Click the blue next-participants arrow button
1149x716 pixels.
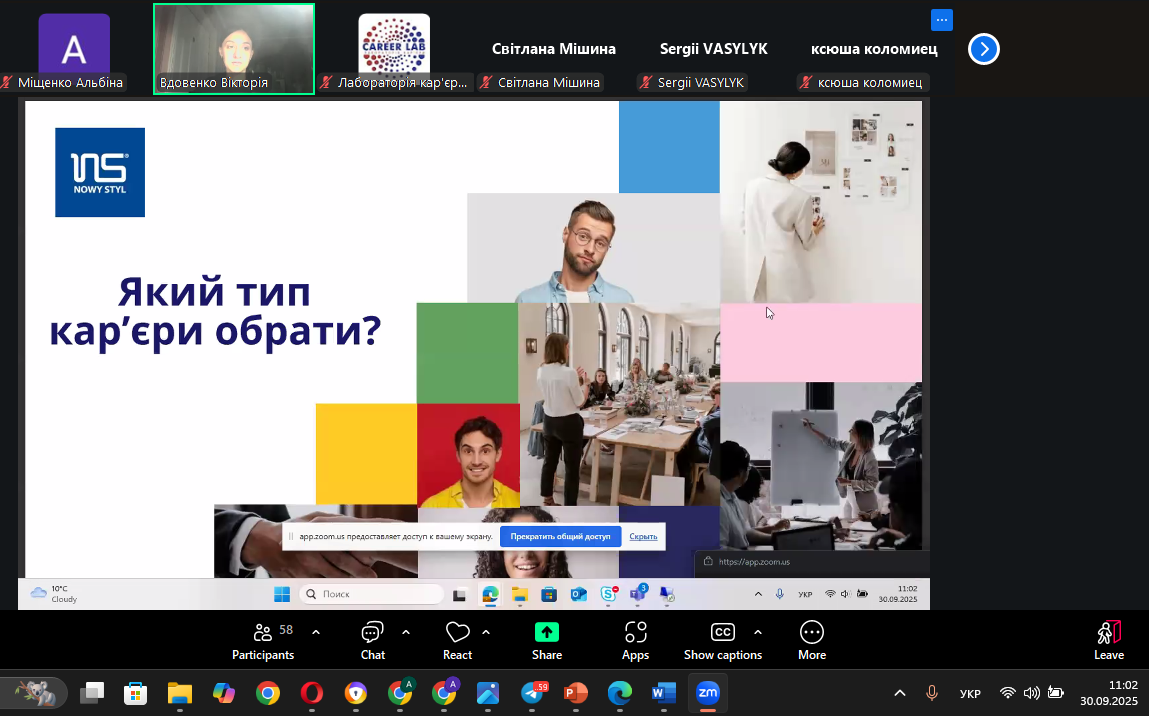983,49
